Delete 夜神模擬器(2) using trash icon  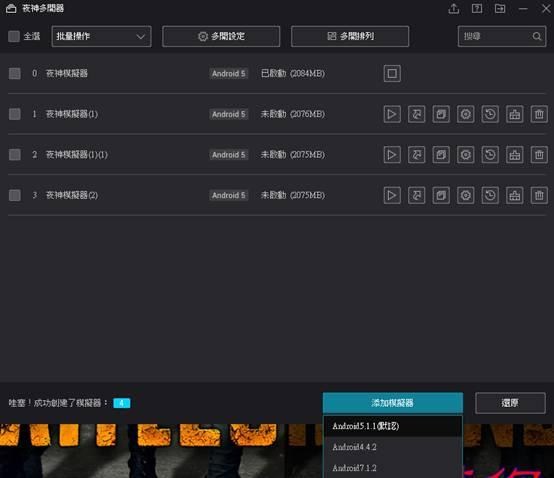pos(539,195)
